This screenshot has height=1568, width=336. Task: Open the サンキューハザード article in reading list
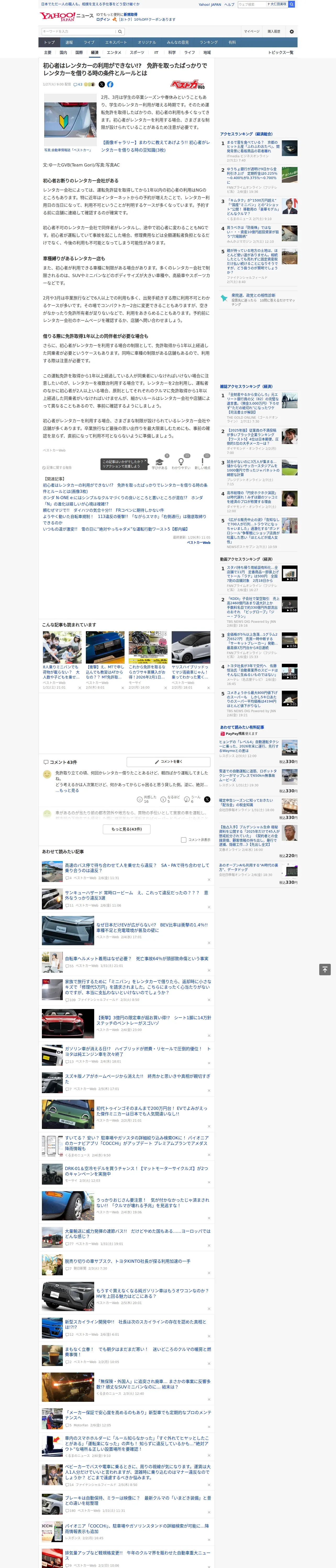click(x=137, y=895)
